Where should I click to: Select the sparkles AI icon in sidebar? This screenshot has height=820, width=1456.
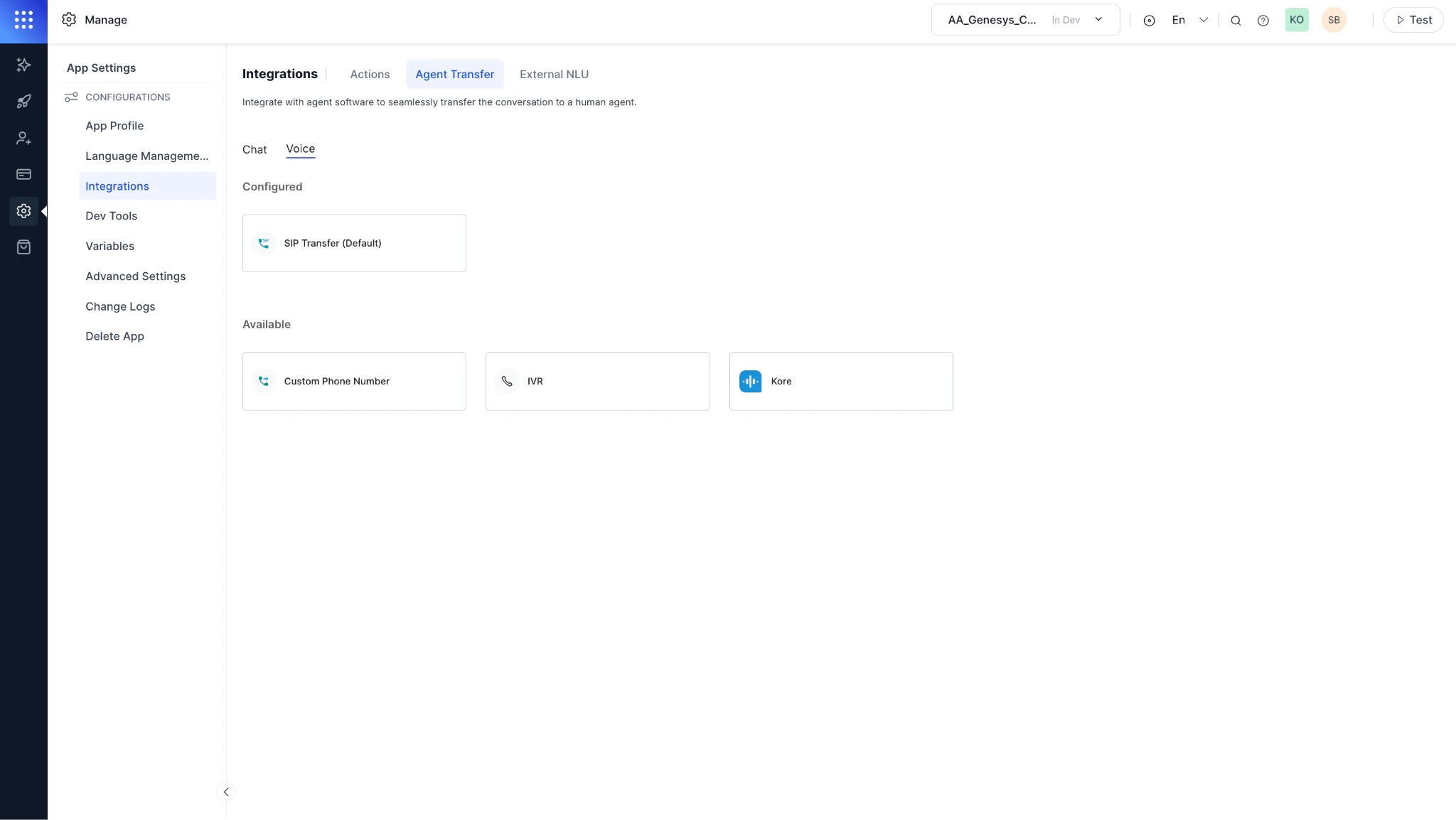[x=23, y=65]
